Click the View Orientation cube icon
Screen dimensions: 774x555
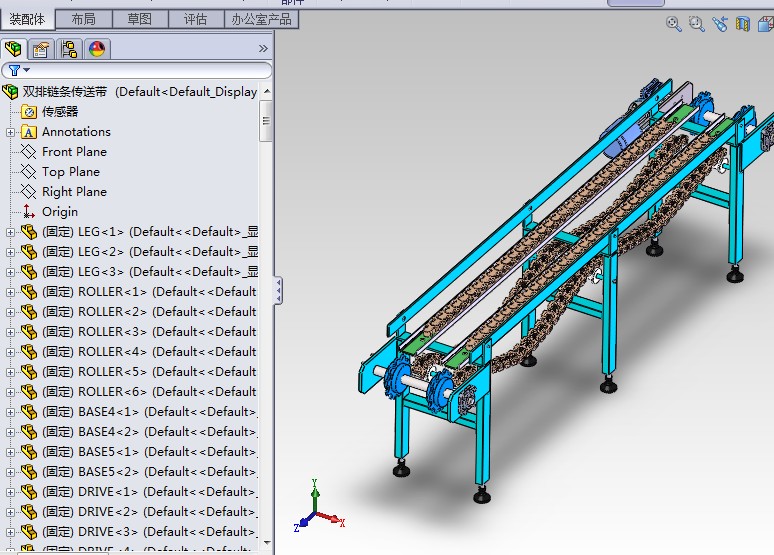(766, 23)
